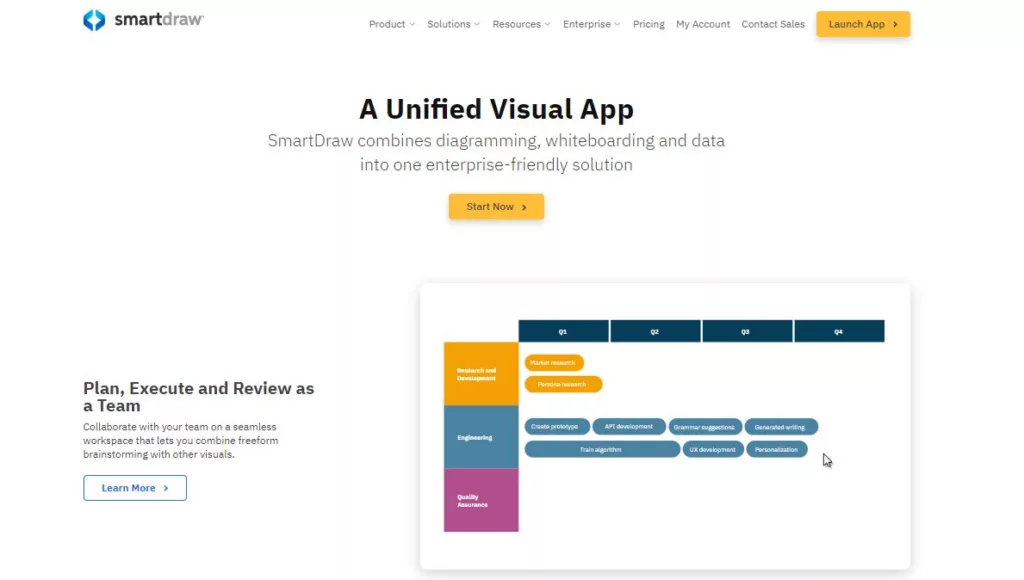Select the Q4 column header
The width and height of the screenshot is (1024, 580).
pyautogui.click(x=839, y=331)
